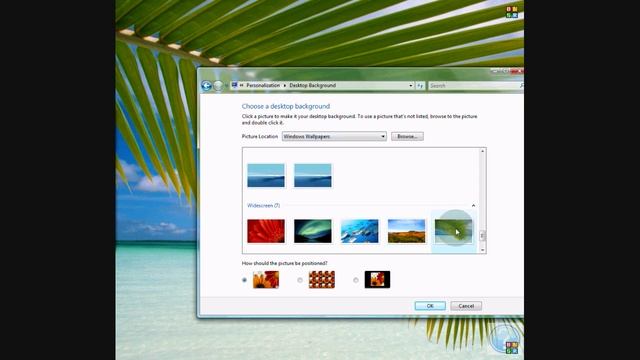Open the Picture Location dropdown

(x=334, y=136)
